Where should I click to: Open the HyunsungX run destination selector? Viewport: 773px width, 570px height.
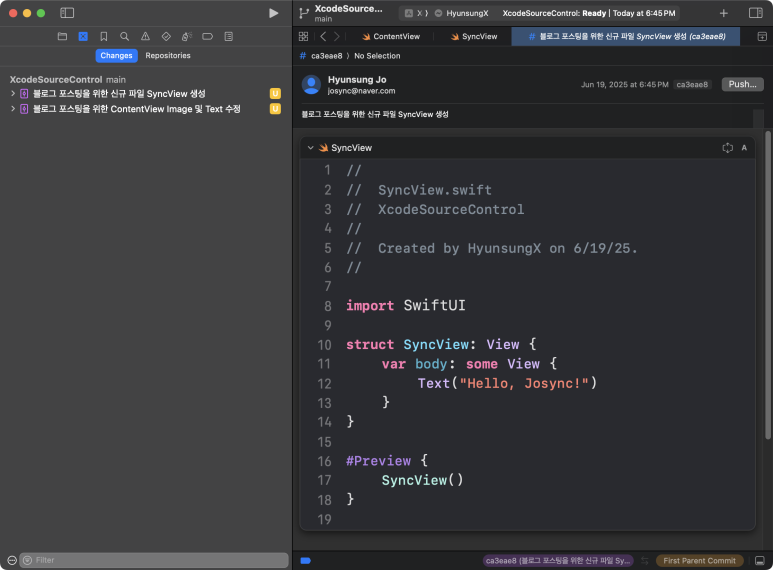461,13
